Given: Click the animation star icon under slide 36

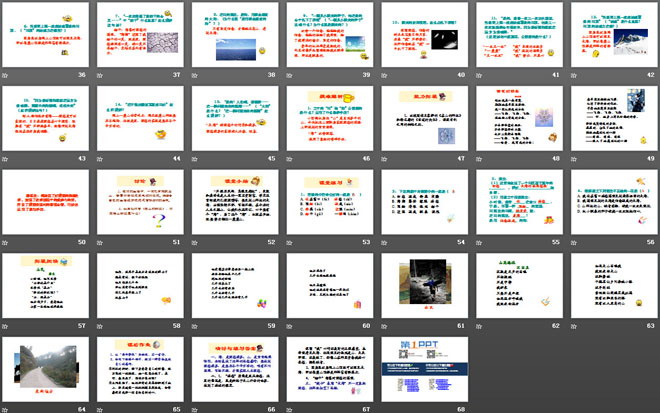Looking at the screenshot, I should [4, 75].
